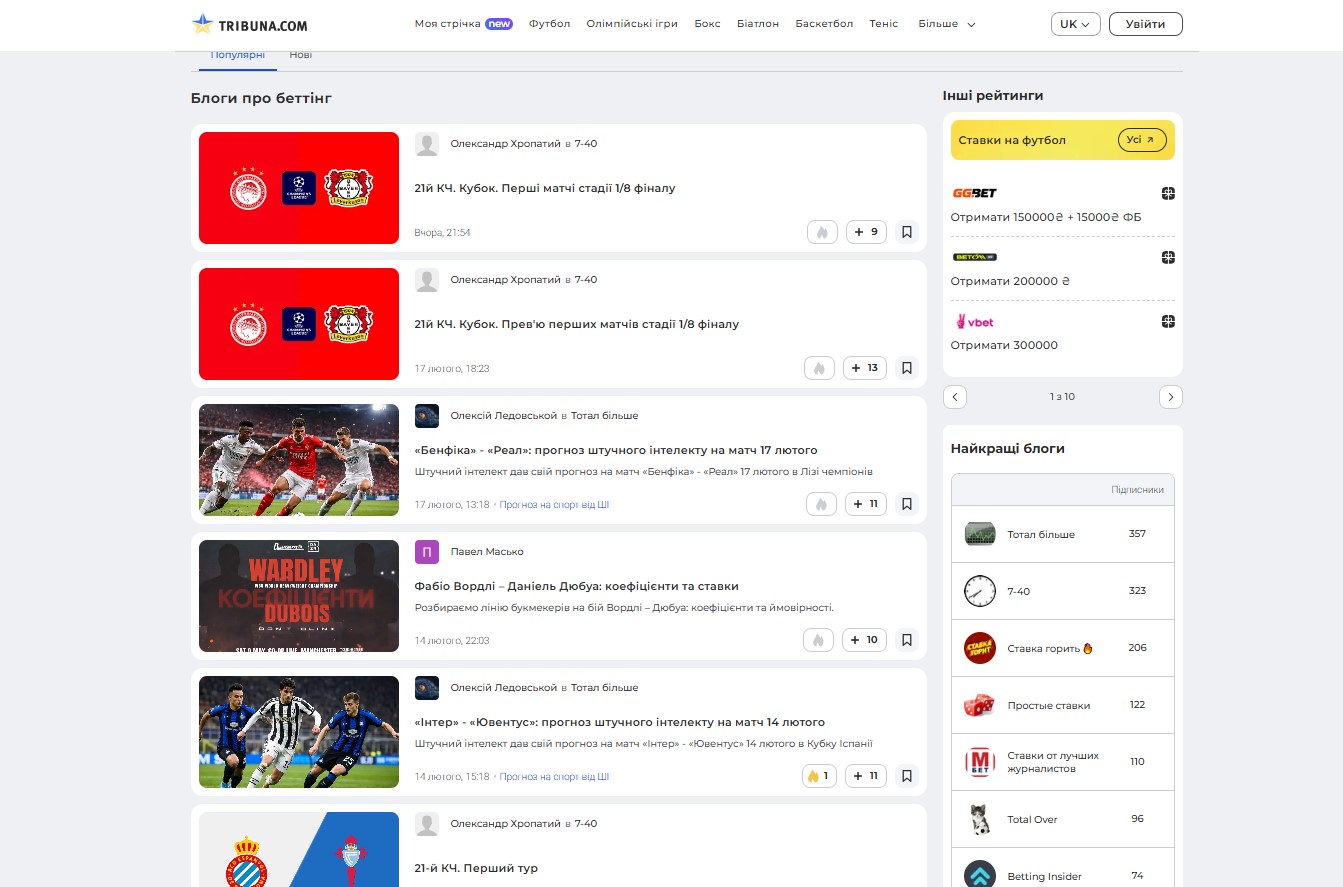Viewport: 1343px width, 887px height.
Task: Bookmark the «Бенфіка» - «Реал» forecast post
Action: coord(907,504)
